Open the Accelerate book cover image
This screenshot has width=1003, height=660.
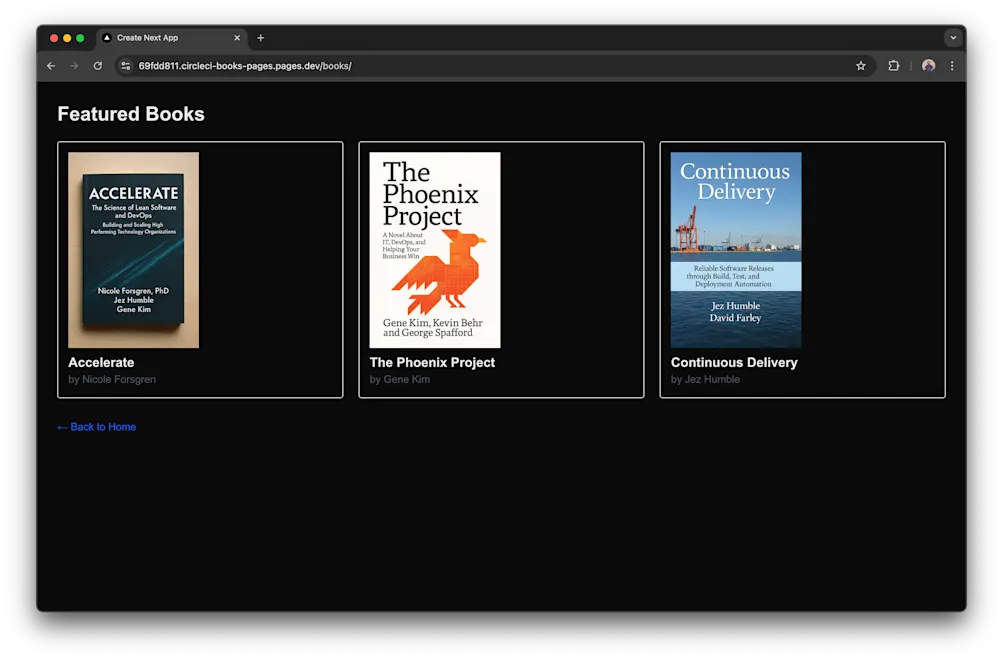[134, 250]
